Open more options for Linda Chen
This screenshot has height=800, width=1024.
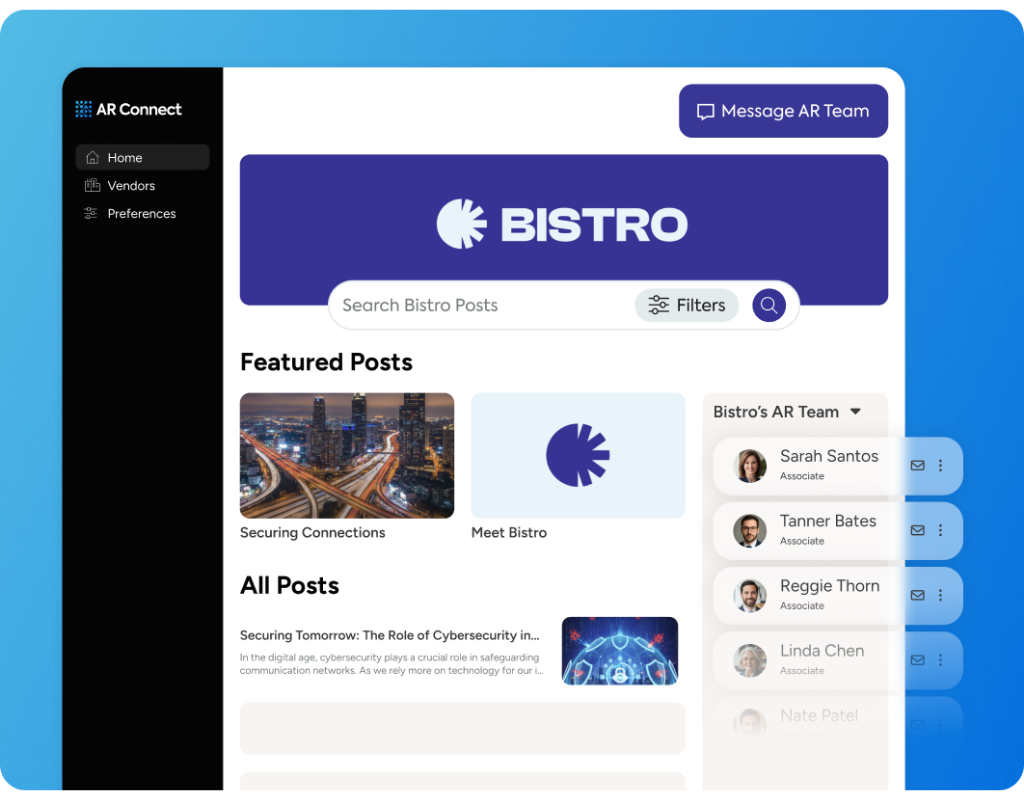(x=940, y=660)
